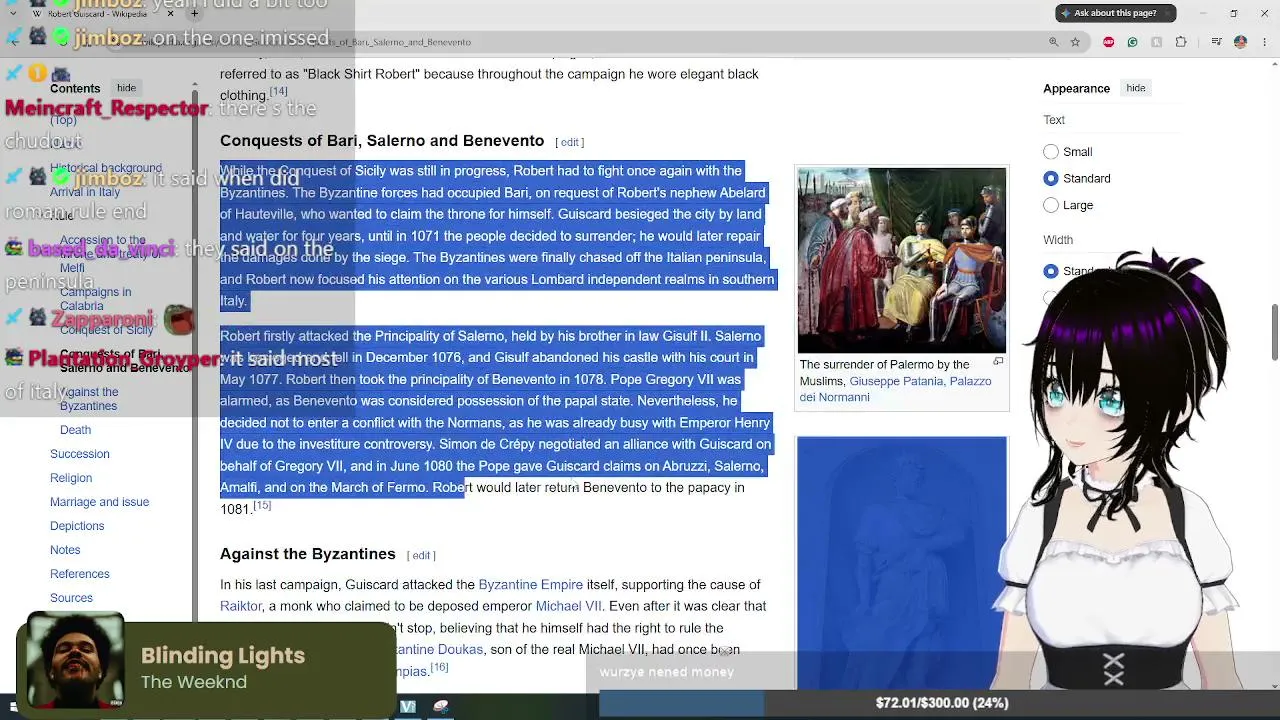
Task: Open Chrome's three-dot menu
Action: [1266, 42]
